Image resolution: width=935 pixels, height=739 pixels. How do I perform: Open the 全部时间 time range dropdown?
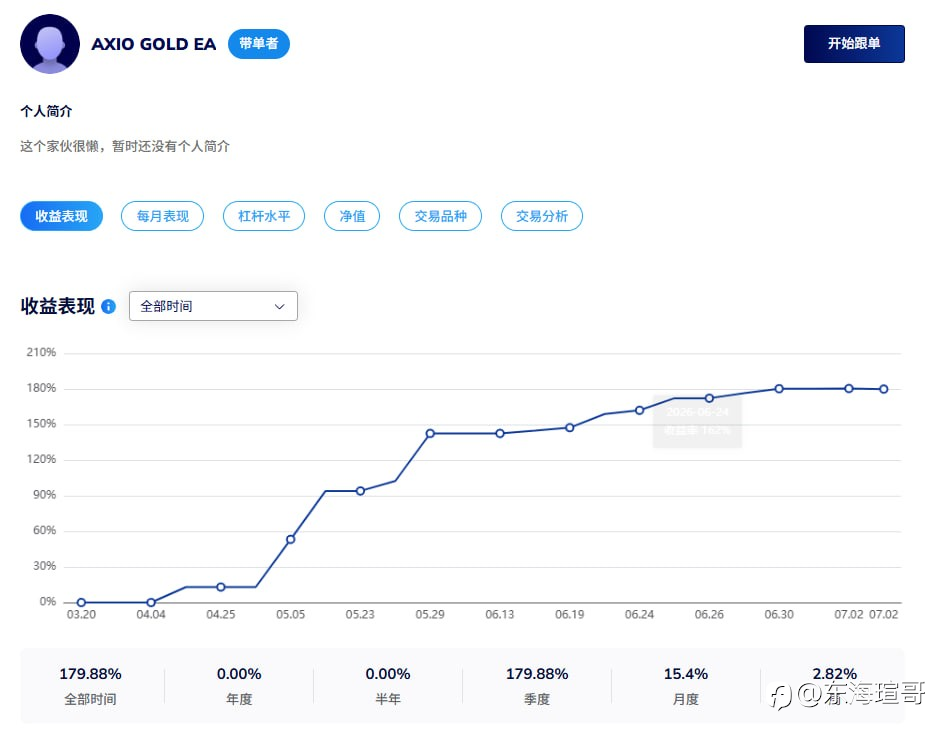coord(213,306)
